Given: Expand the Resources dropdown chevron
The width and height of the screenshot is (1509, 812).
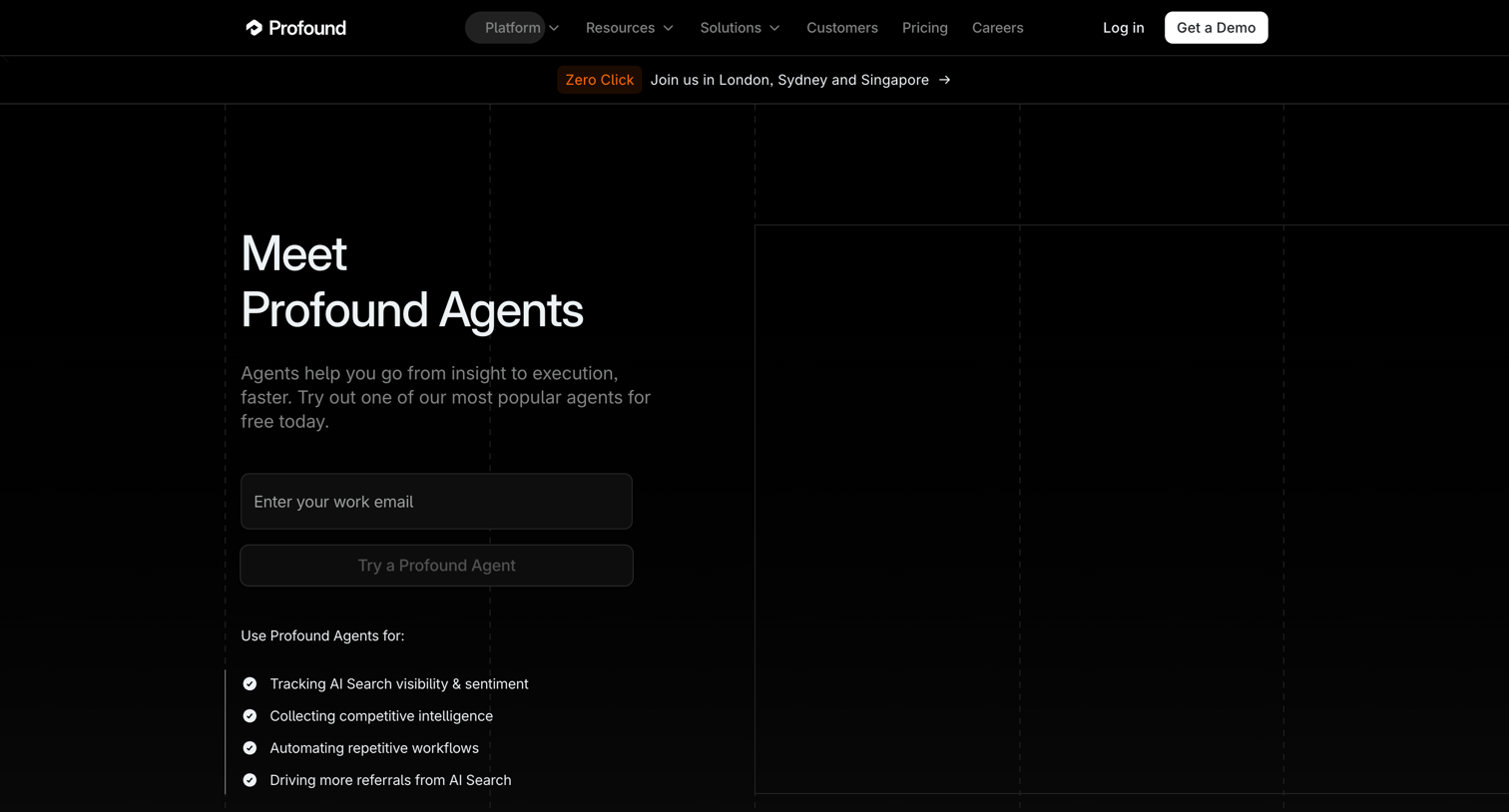Looking at the screenshot, I should 669,28.
